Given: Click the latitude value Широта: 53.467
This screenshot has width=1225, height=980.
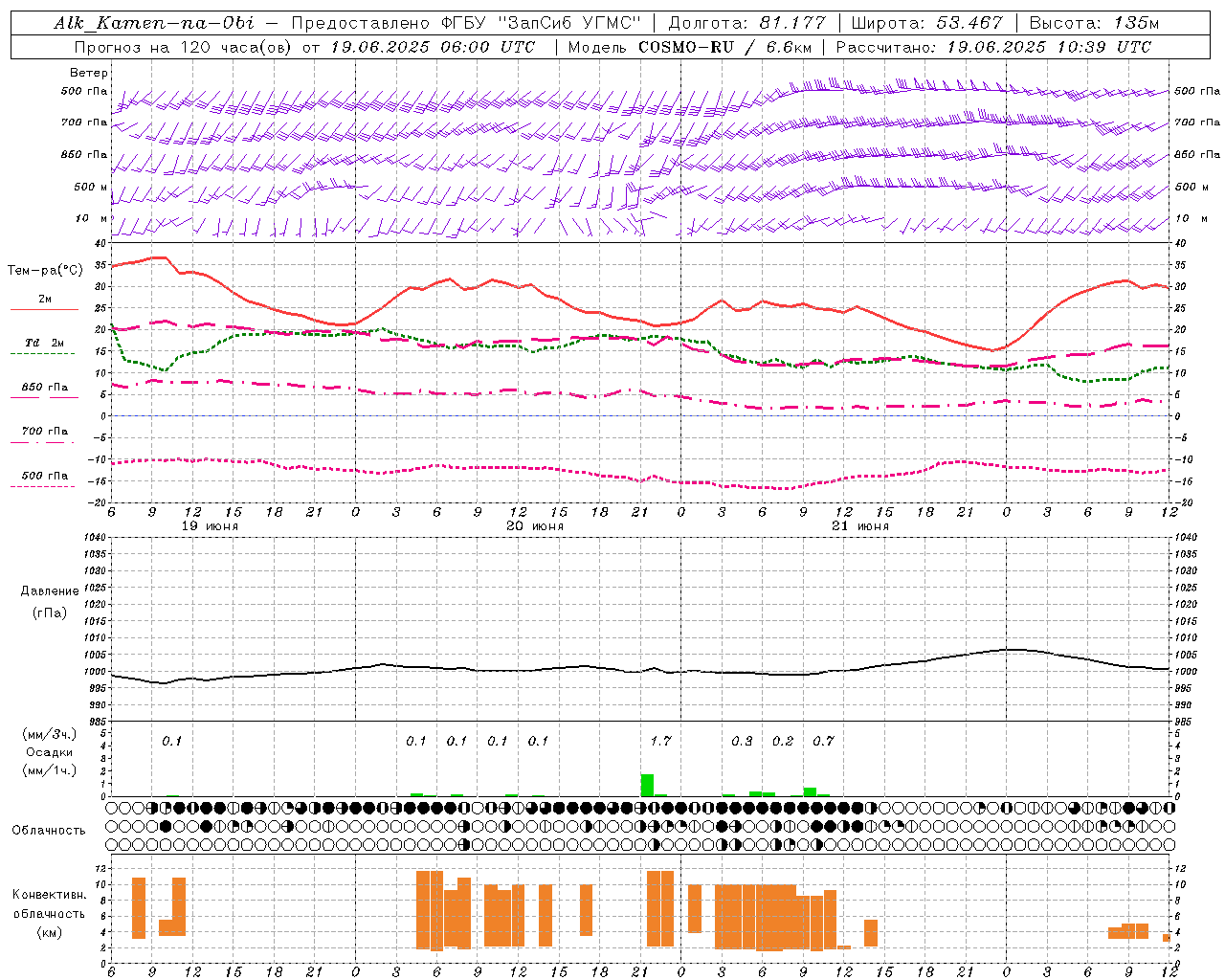Looking at the screenshot, I should click(x=926, y=22).
